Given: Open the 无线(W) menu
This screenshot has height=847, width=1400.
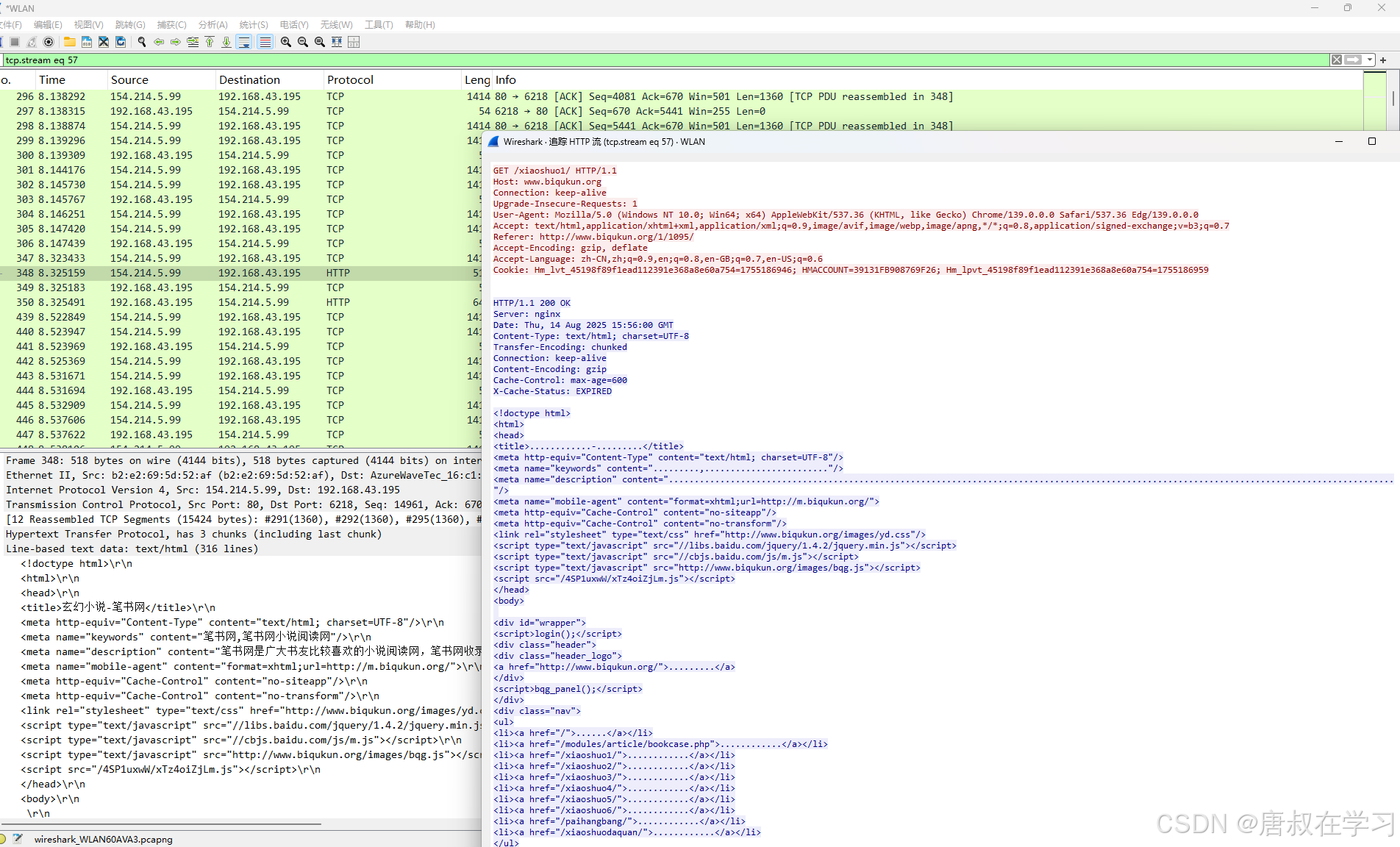Looking at the screenshot, I should (337, 25).
